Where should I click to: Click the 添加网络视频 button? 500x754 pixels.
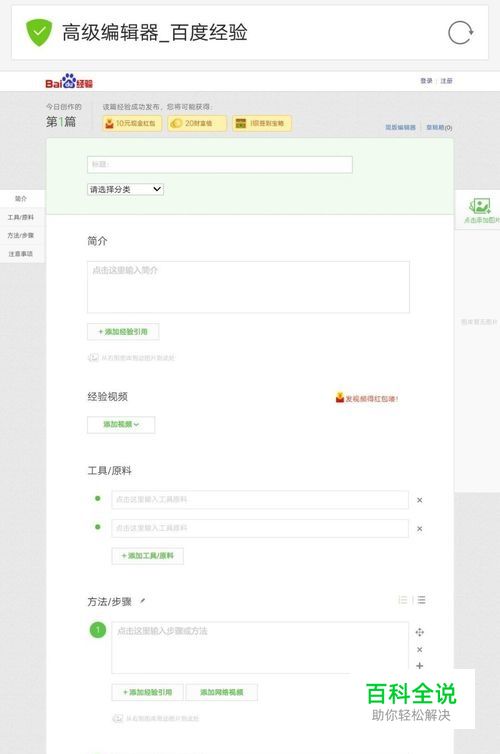click(222, 692)
